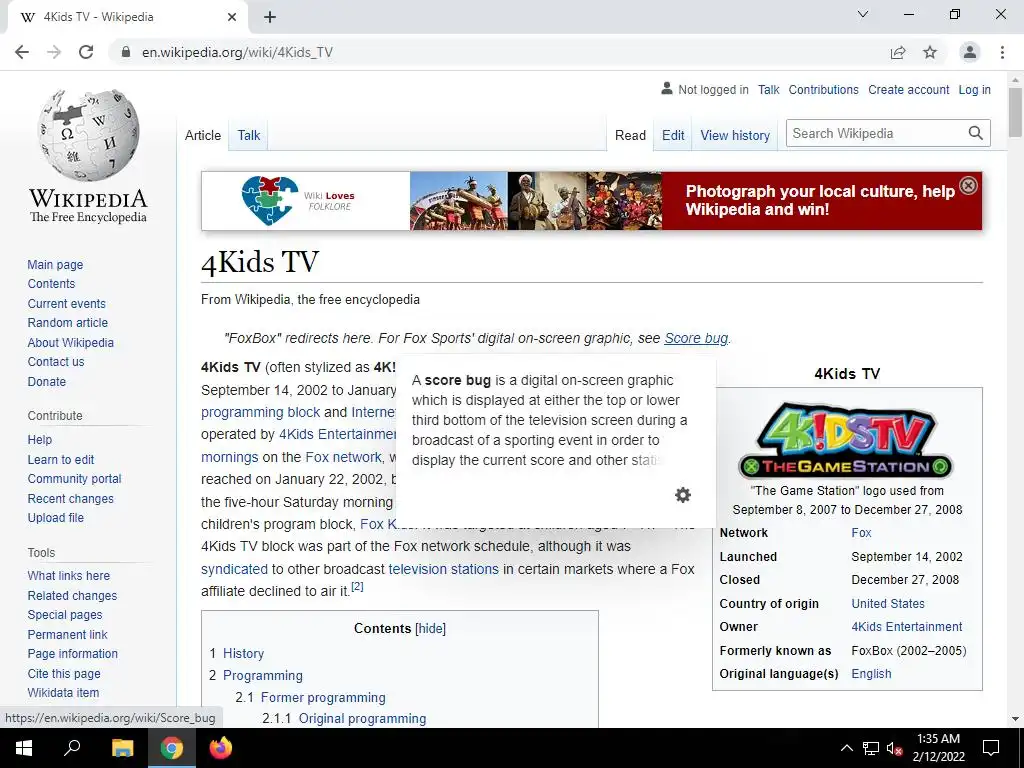Switch to the Article tab

pos(203,135)
